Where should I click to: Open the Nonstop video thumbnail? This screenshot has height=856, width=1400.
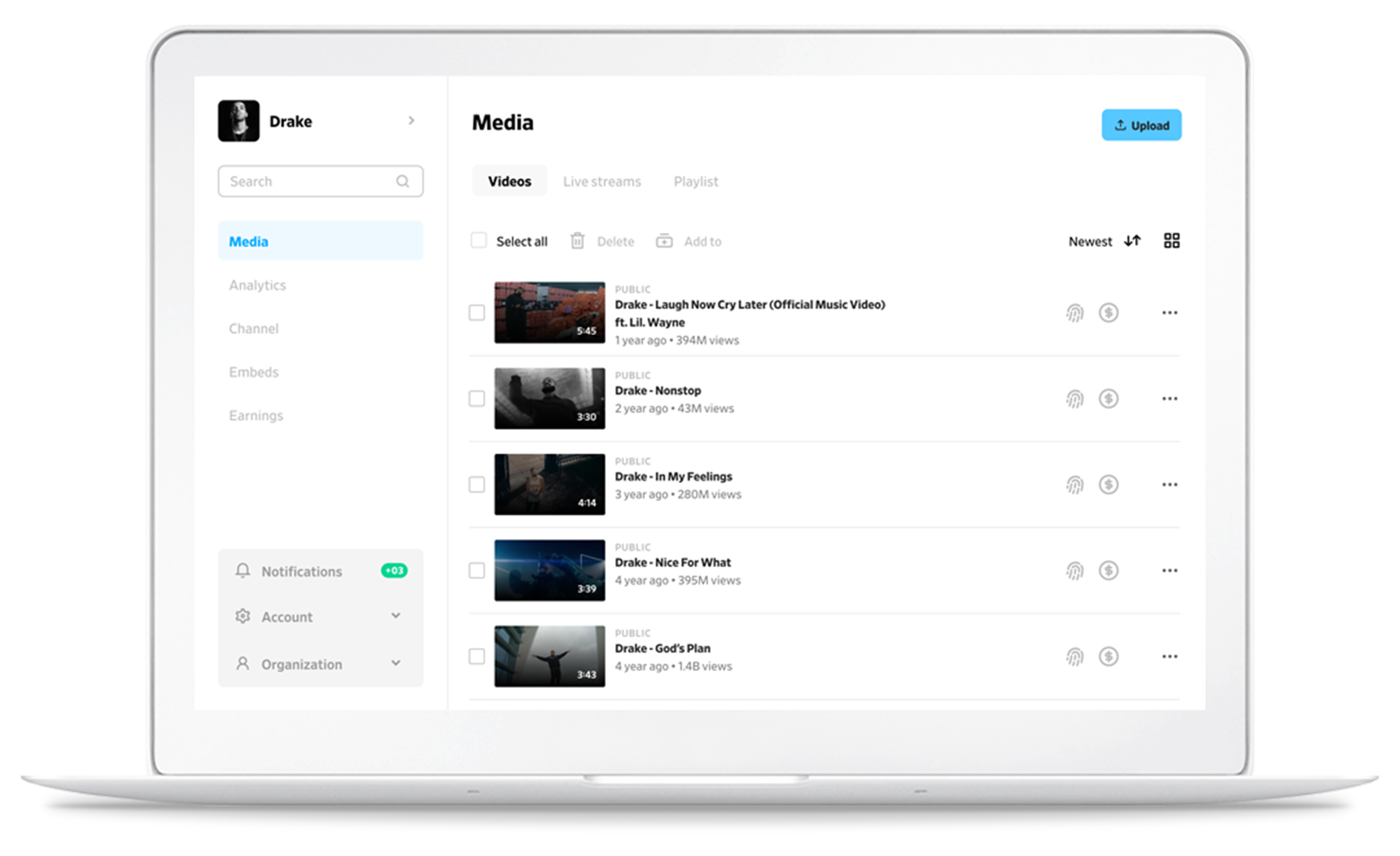(550, 398)
